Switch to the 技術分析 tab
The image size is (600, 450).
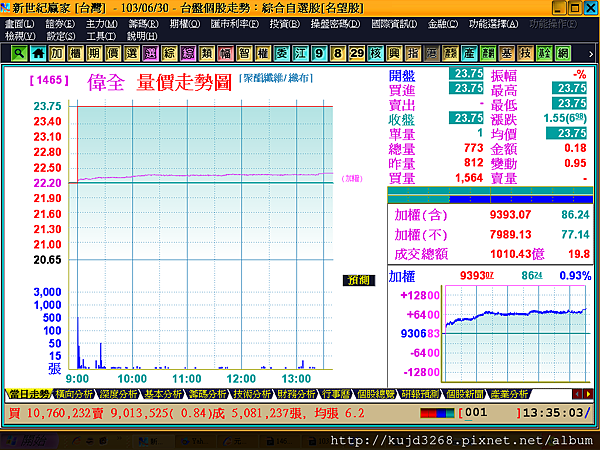click(252, 394)
